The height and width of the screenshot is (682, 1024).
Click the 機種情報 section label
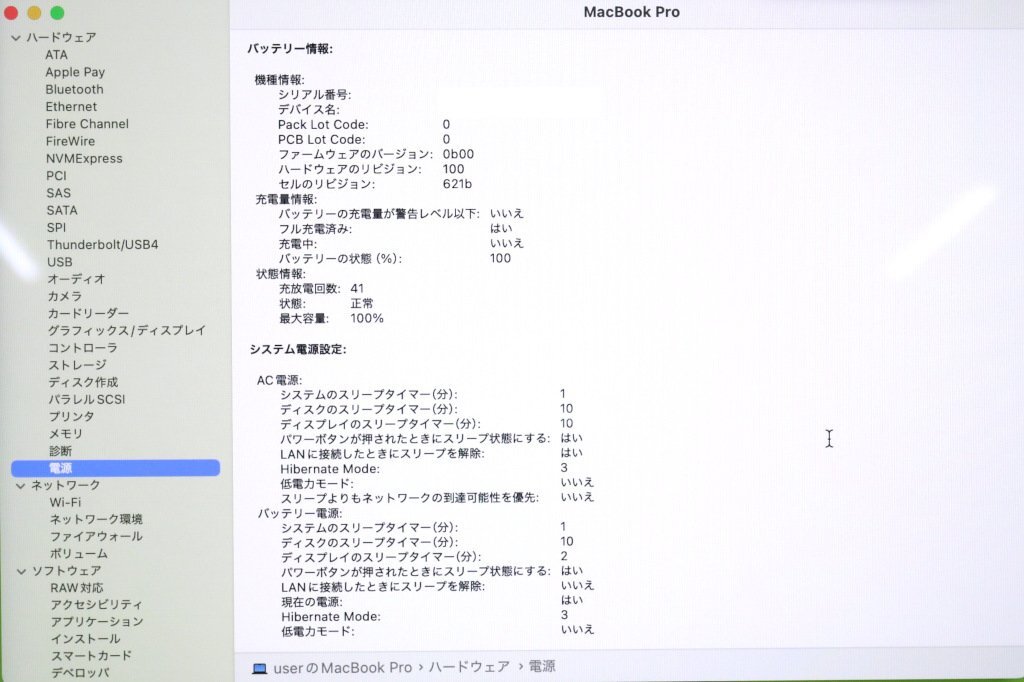click(280, 80)
